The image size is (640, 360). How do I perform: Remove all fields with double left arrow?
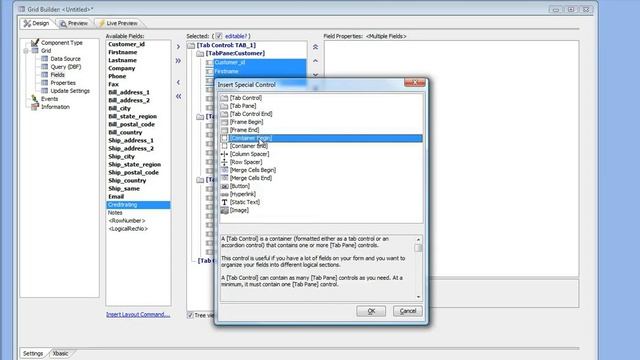tap(178, 96)
